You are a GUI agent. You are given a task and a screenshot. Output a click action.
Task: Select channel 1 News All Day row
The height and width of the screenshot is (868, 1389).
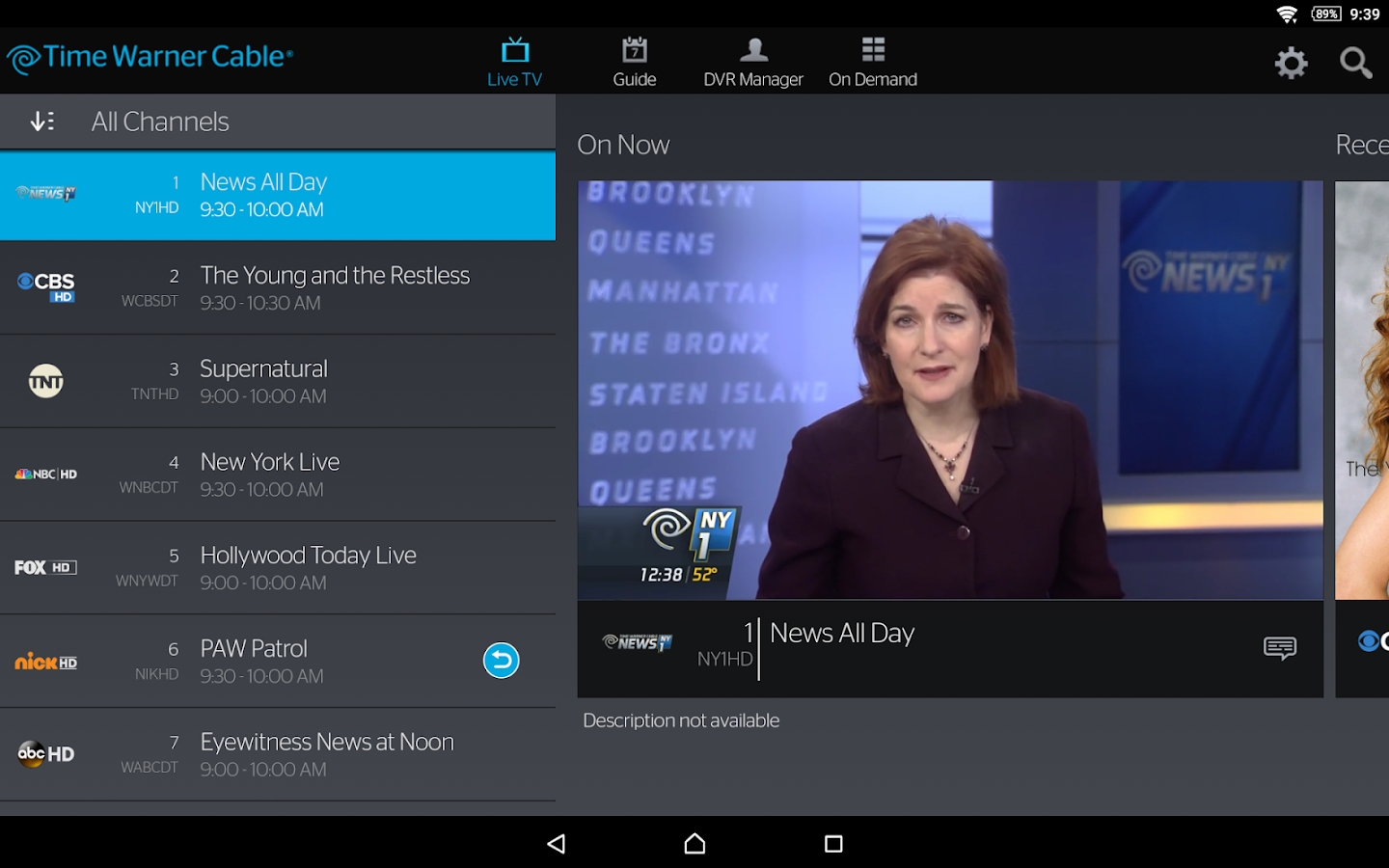[x=278, y=196]
